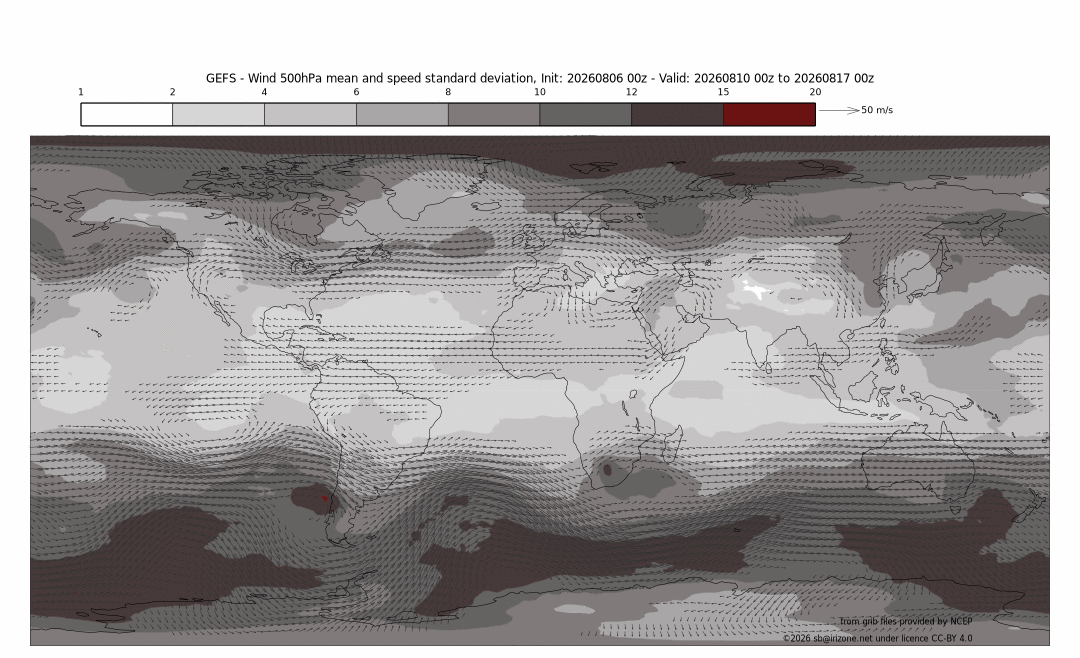Click the 'from grib files provided by NCEP' text

(906, 621)
